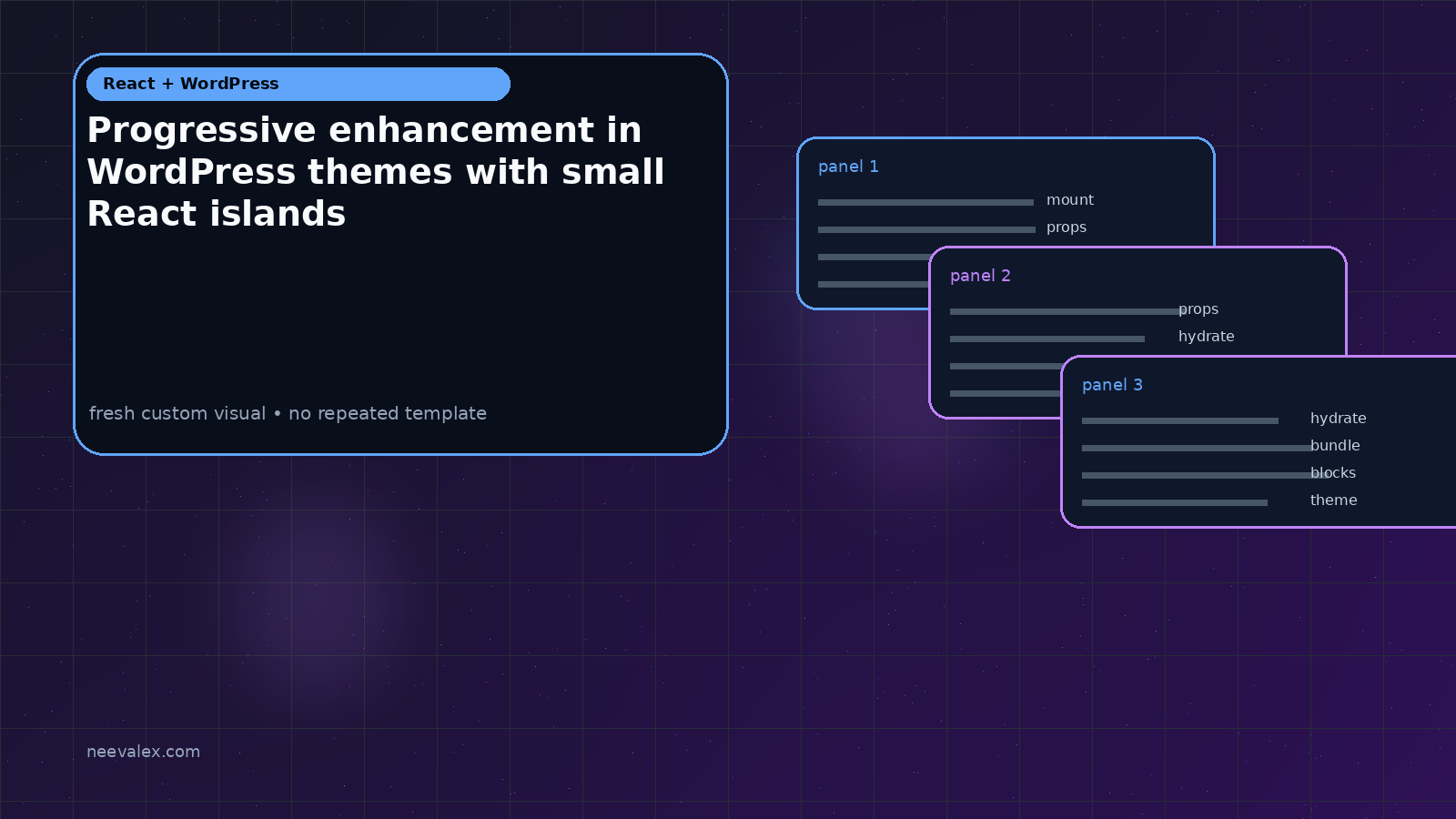Click the 'props' label in panel 1

pyautogui.click(x=1067, y=227)
